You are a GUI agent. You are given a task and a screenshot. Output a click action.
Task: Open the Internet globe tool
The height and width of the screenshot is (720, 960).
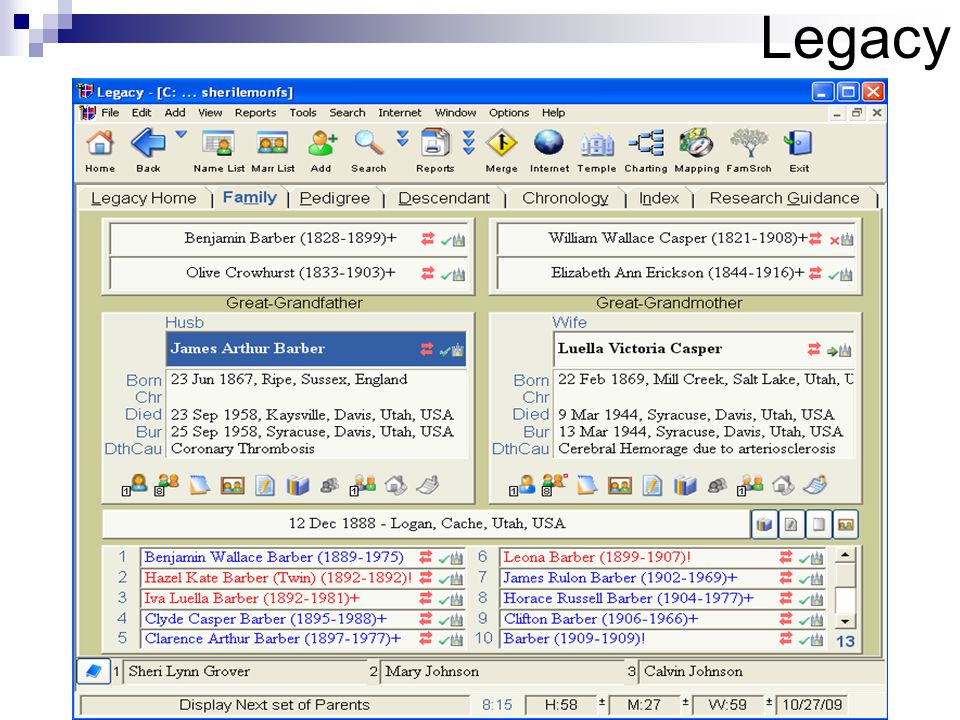pos(549,143)
